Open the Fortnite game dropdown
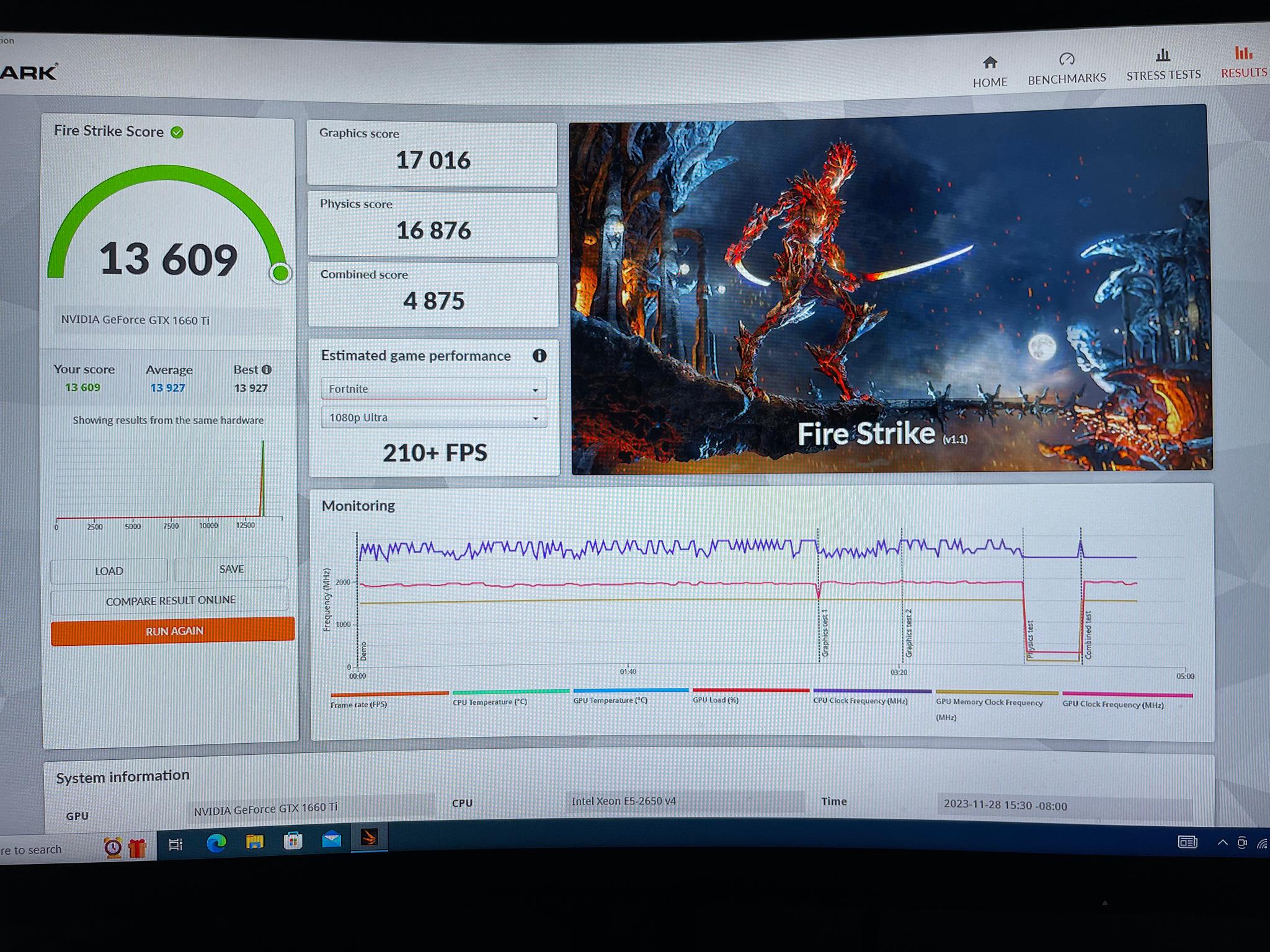 click(x=434, y=389)
